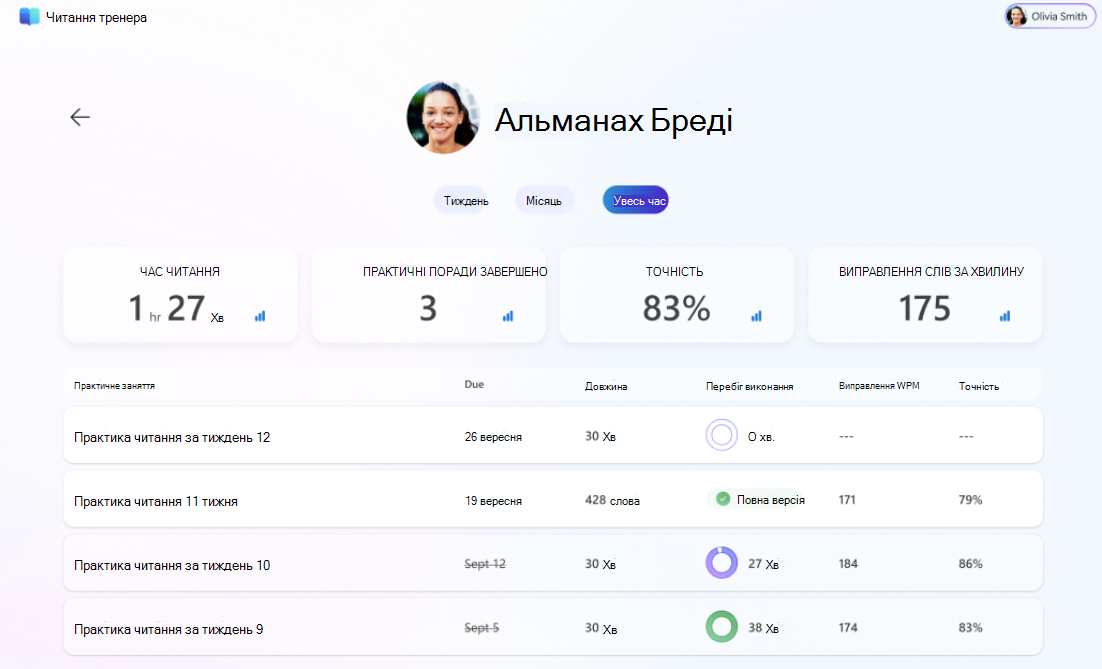Click WPM value 174
This screenshot has height=669, width=1102.
(848, 628)
